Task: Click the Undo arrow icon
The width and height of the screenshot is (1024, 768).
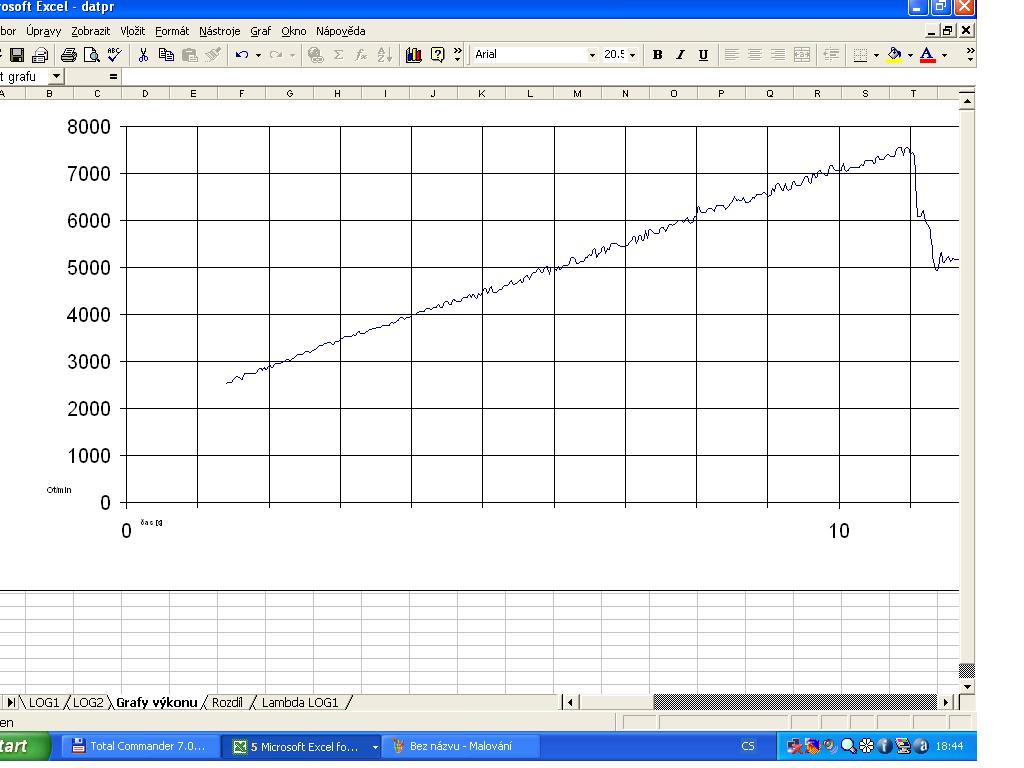Action: (242, 55)
